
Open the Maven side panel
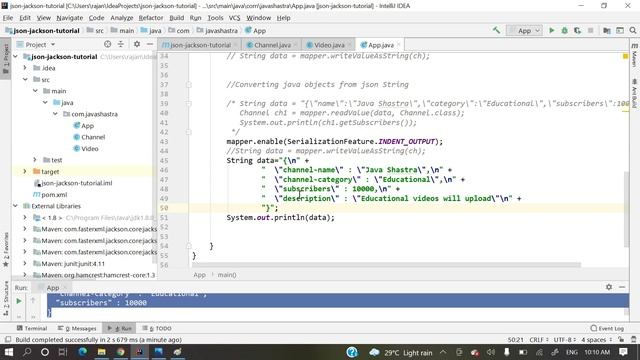pyautogui.click(x=634, y=55)
